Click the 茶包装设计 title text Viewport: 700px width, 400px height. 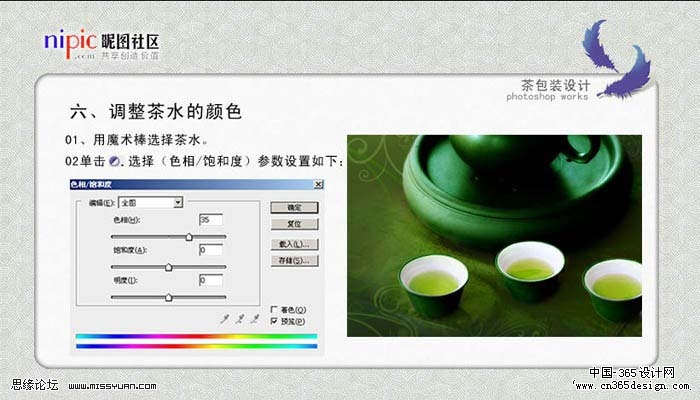click(556, 85)
